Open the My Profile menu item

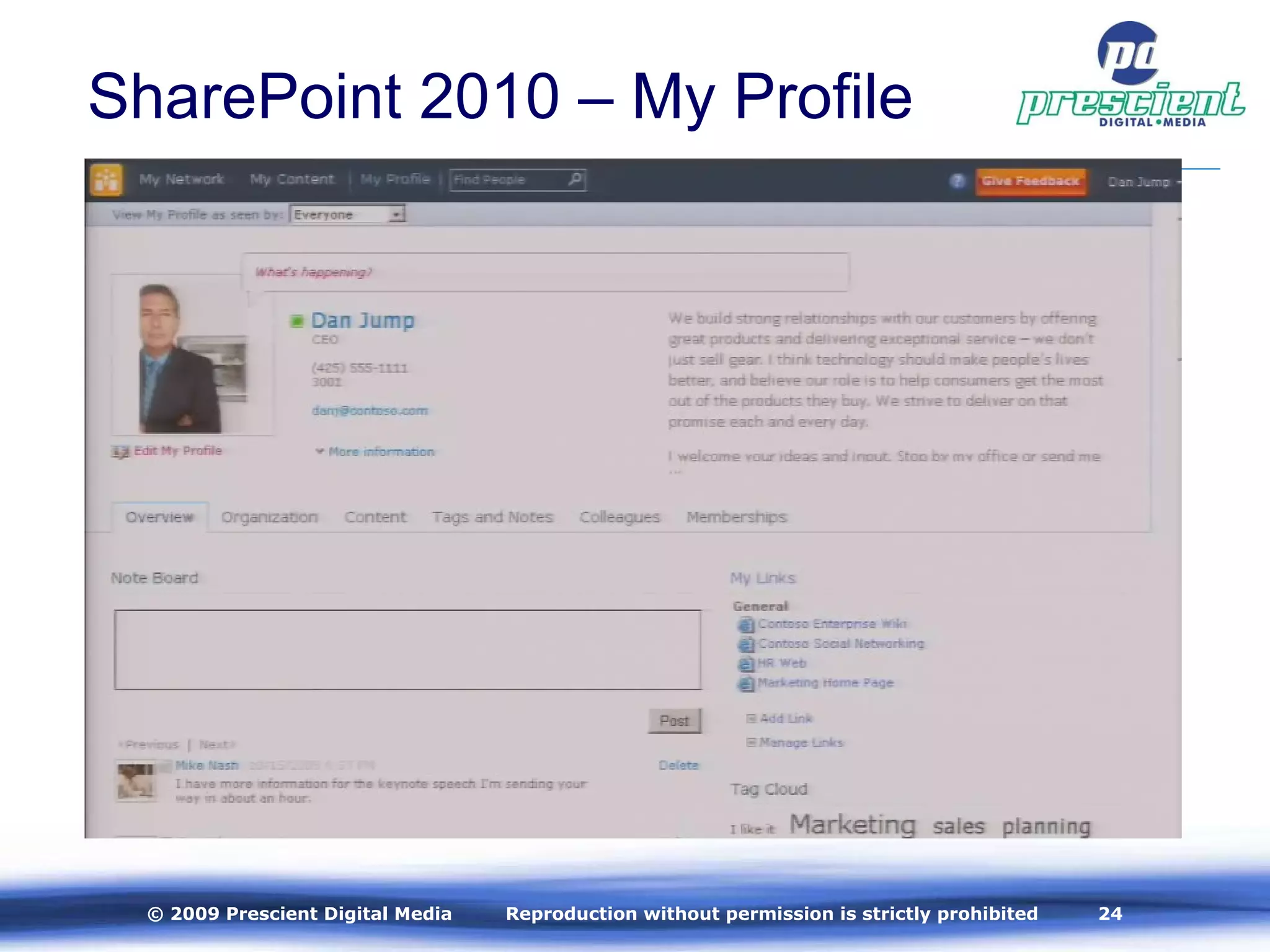click(x=395, y=180)
